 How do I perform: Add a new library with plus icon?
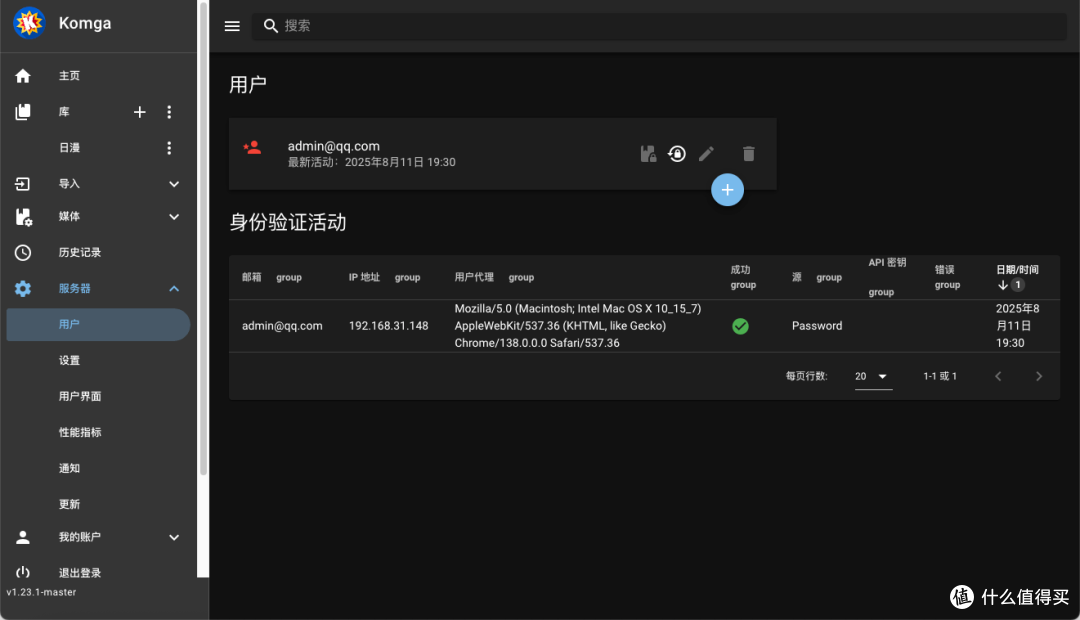pyautogui.click(x=140, y=112)
